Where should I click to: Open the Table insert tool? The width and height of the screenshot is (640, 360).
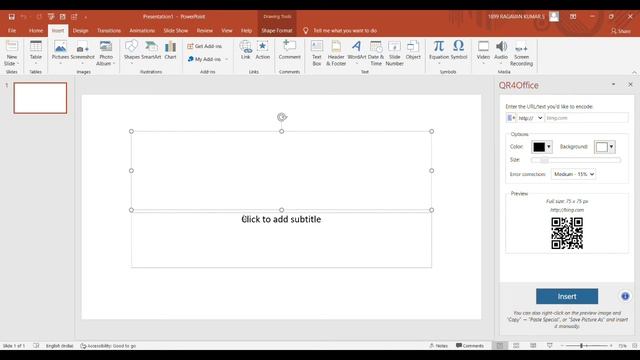click(36, 52)
